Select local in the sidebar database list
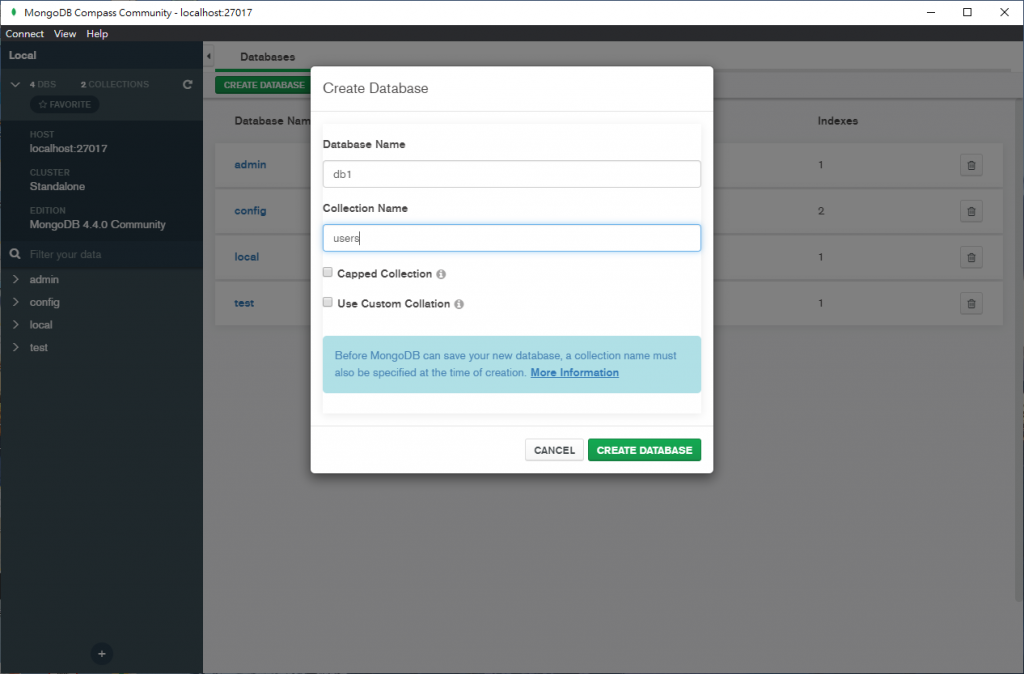This screenshot has width=1024, height=674. tap(40, 325)
